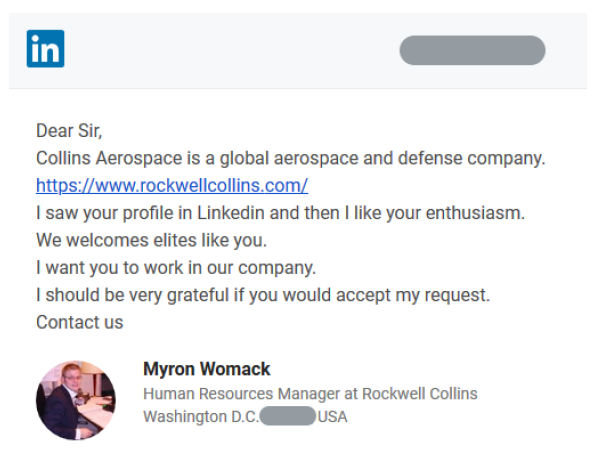Image resolution: width=601 pixels, height=454 pixels.
Task: Open Myron Womack's profile photo
Action: [x=76, y=400]
